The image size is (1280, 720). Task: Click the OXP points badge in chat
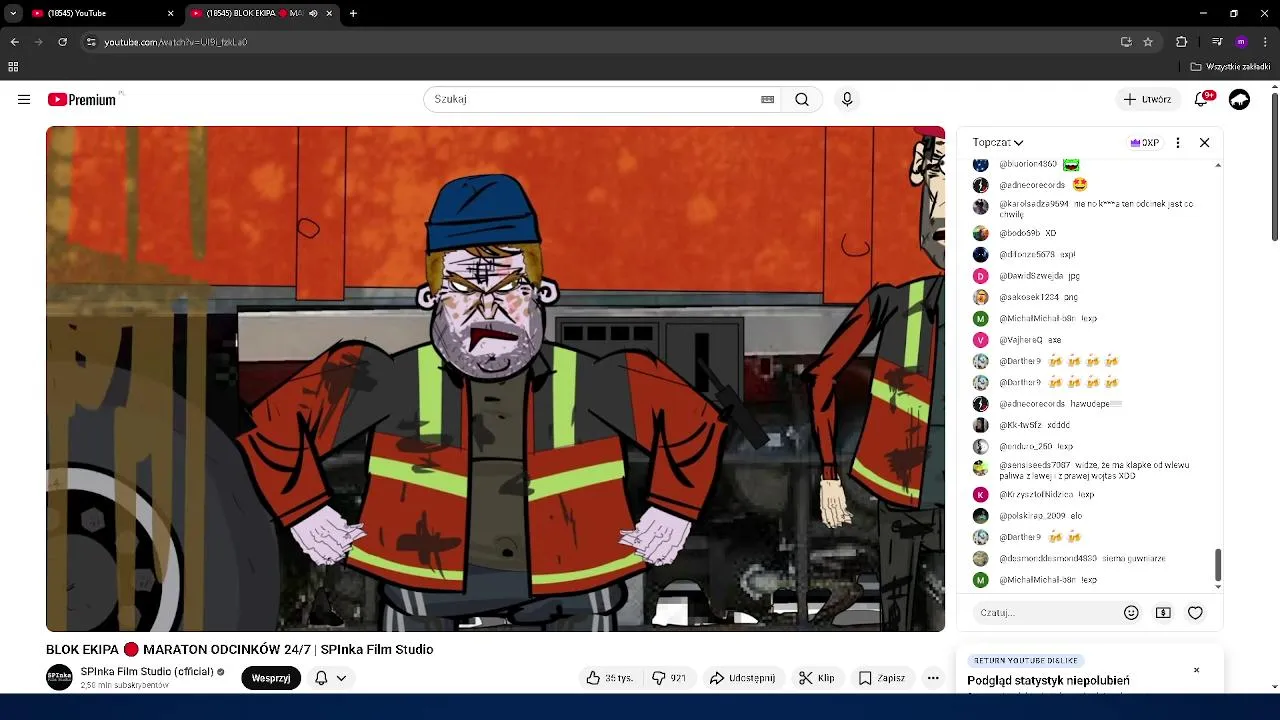point(1145,143)
